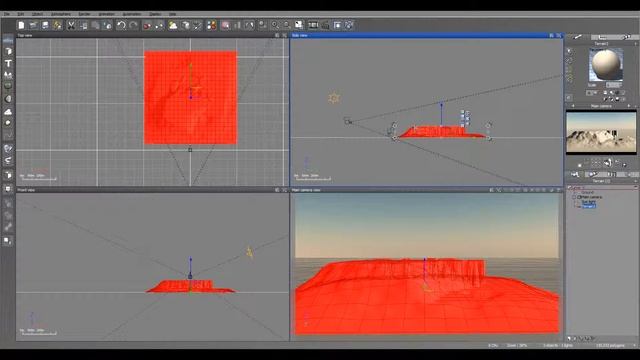Show previous camera with left arrow
This screenshot has height=360, width=640.
point(573,106)
